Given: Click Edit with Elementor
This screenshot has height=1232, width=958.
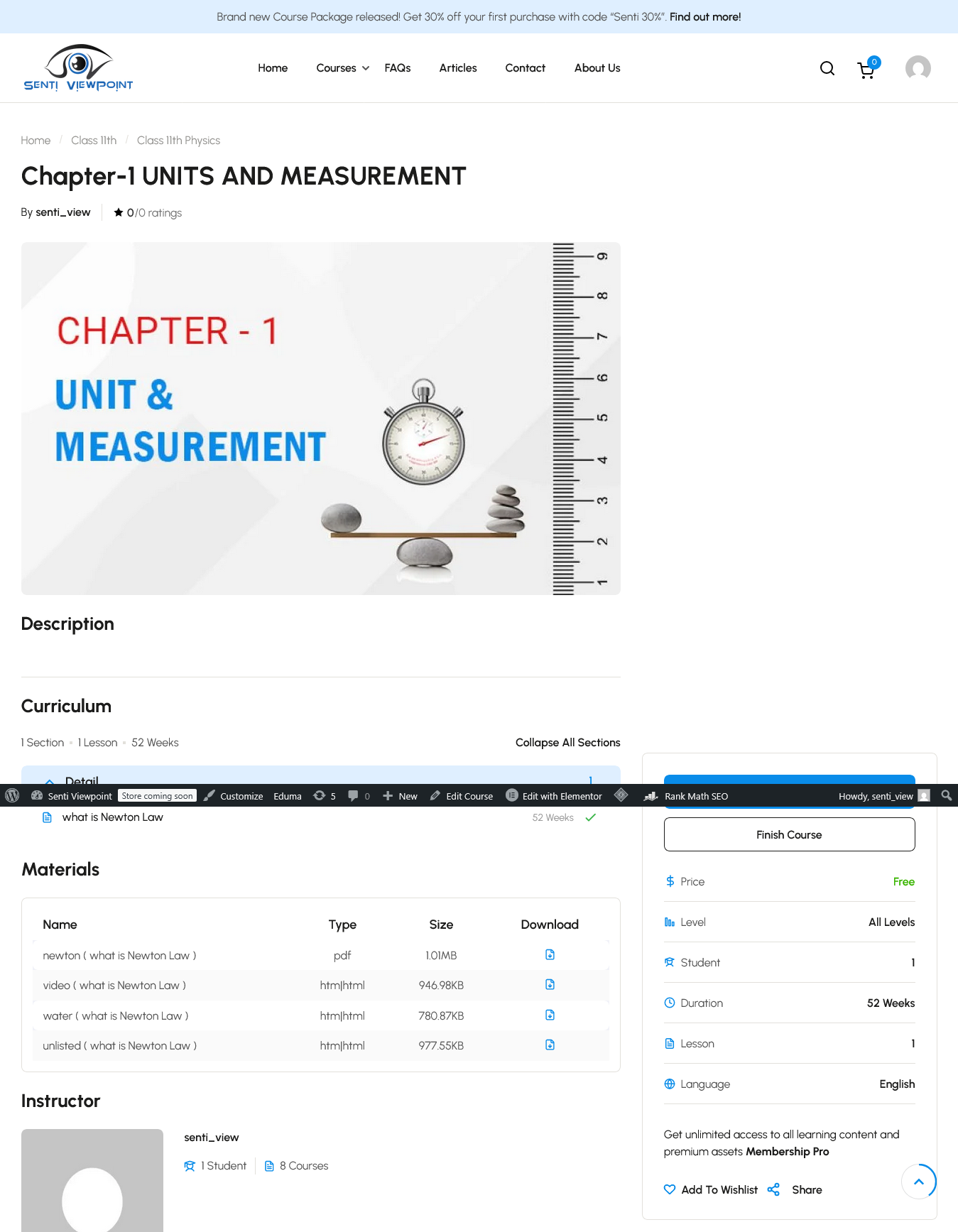Looking at the screenshot, I should point(554,796).
